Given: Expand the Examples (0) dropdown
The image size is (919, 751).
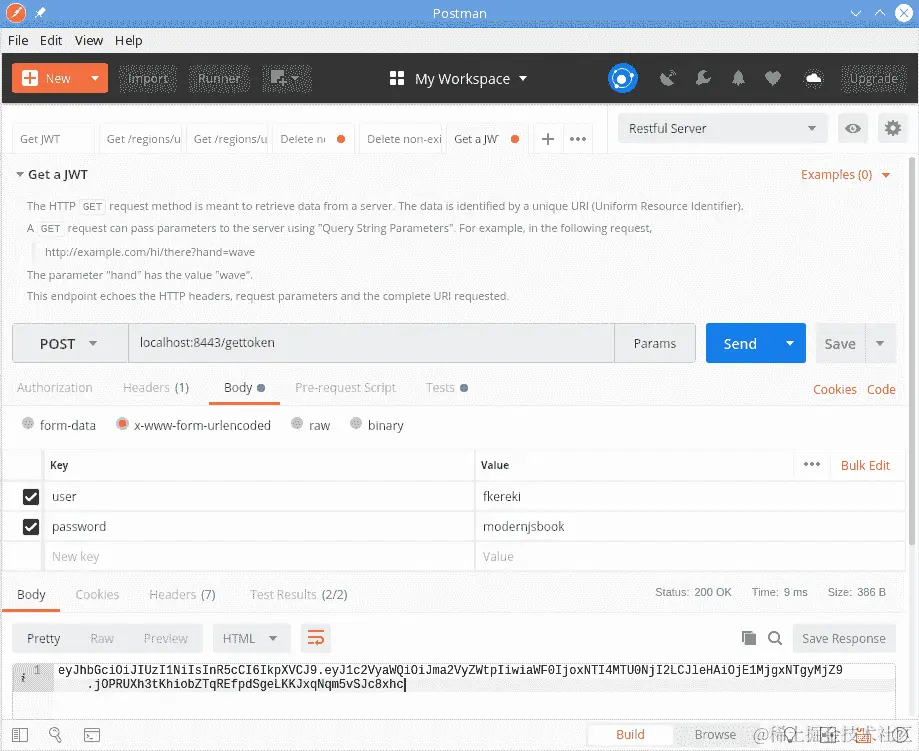Looking at the screenshot, I should [845, 175].
